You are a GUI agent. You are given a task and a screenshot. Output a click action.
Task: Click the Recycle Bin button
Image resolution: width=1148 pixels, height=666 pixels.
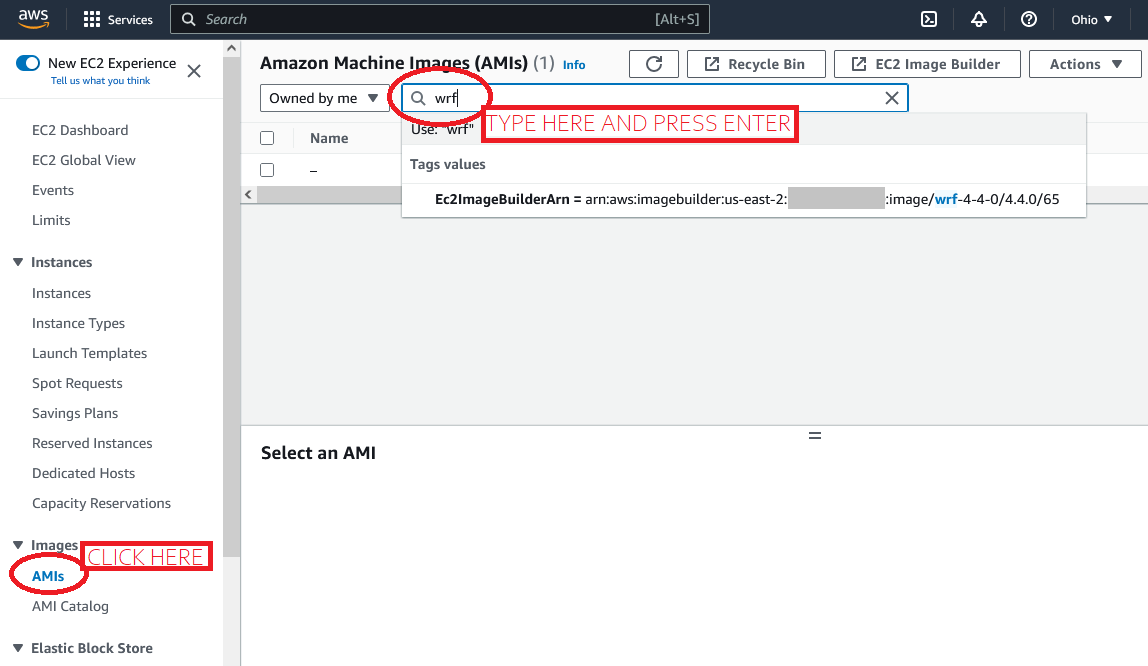(x=756, y=64)
